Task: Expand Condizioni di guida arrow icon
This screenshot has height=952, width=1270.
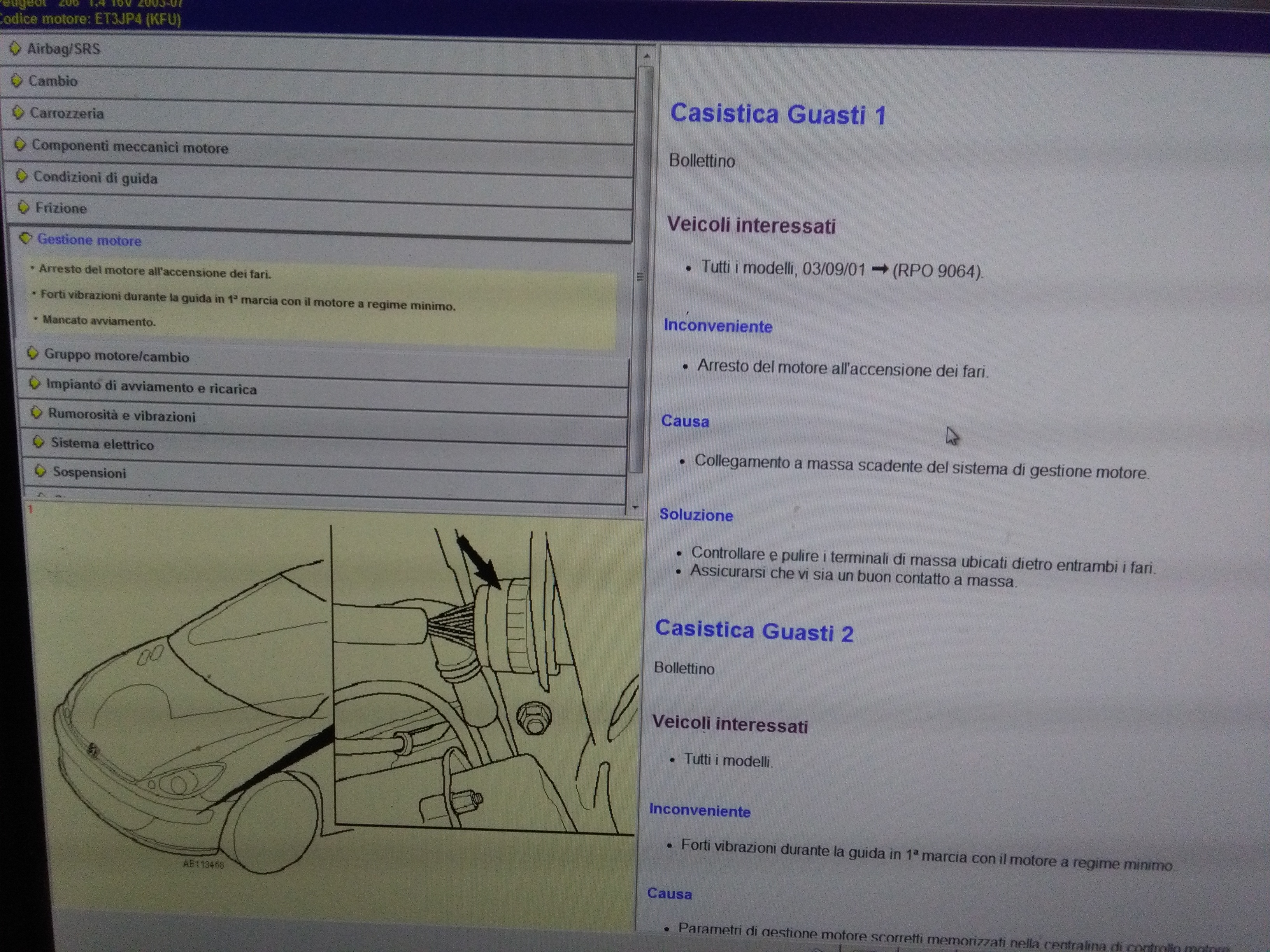Action: (22, 176)
